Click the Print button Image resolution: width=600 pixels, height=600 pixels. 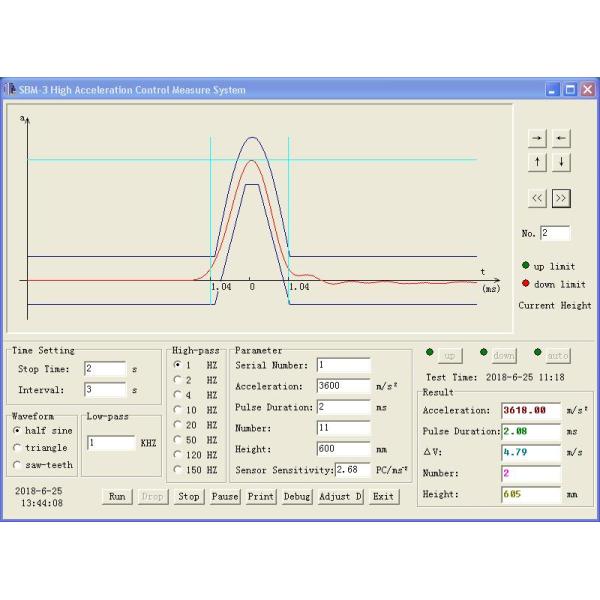[260, 496]
